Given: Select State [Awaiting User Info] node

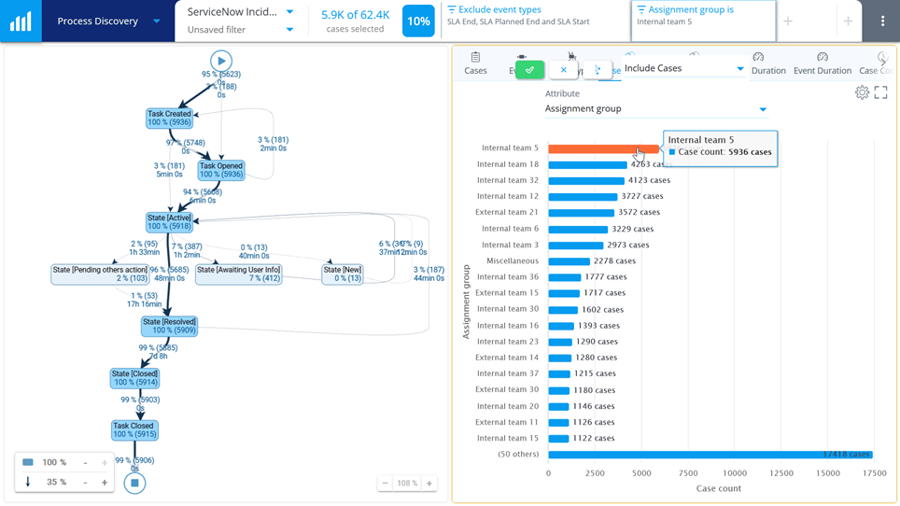Looking at the screenshot, I should tap(239, 274).
